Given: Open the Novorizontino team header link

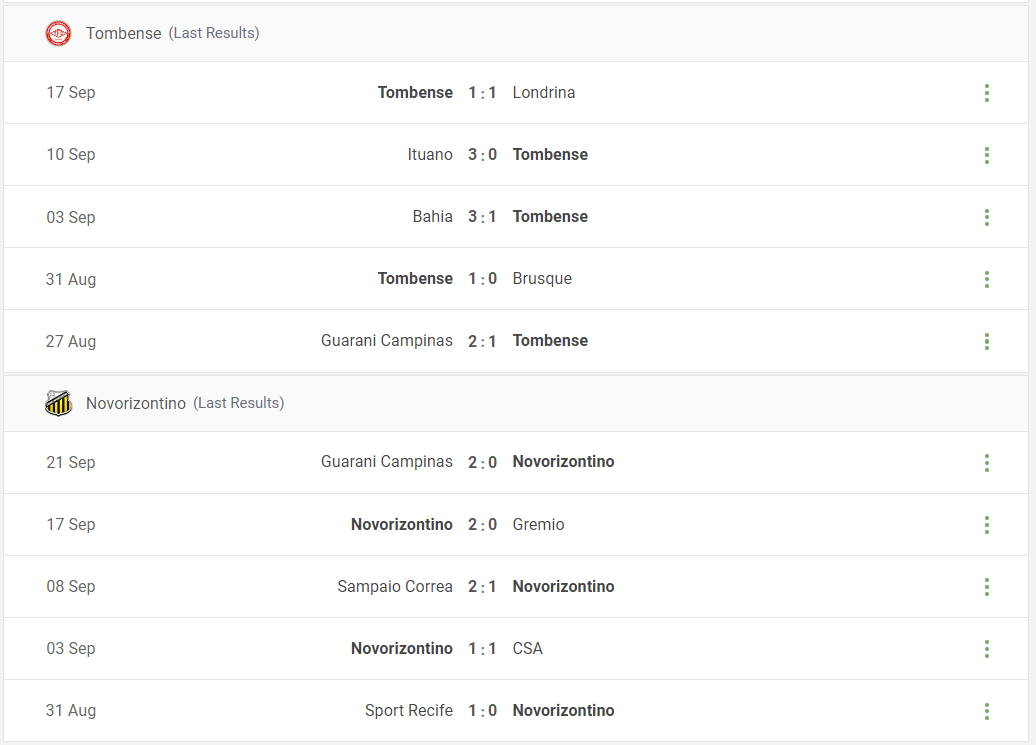Looking at the screenshot, I should (135, 403).
